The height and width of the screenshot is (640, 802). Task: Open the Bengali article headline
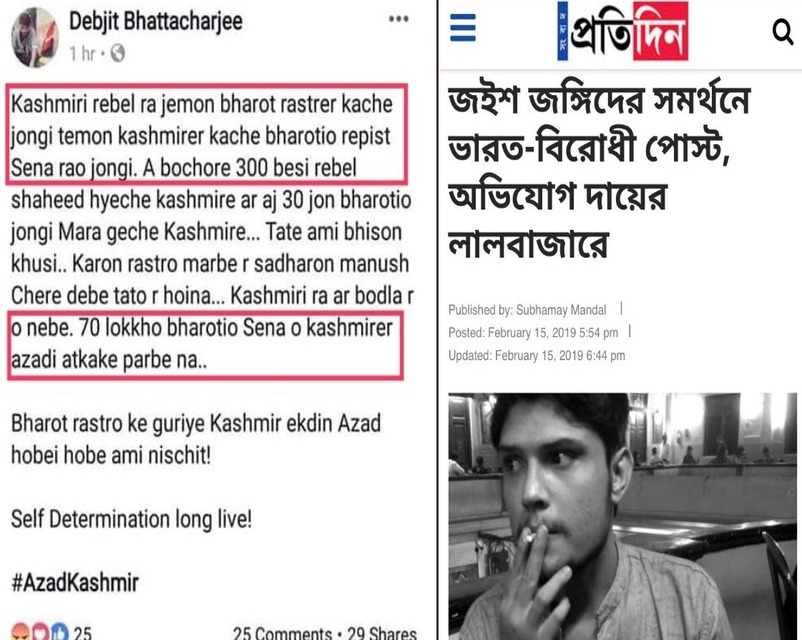coord(599,172)
